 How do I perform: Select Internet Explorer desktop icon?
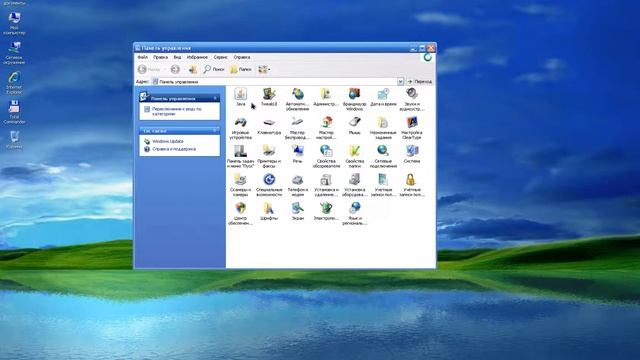[x=14, y=82]
